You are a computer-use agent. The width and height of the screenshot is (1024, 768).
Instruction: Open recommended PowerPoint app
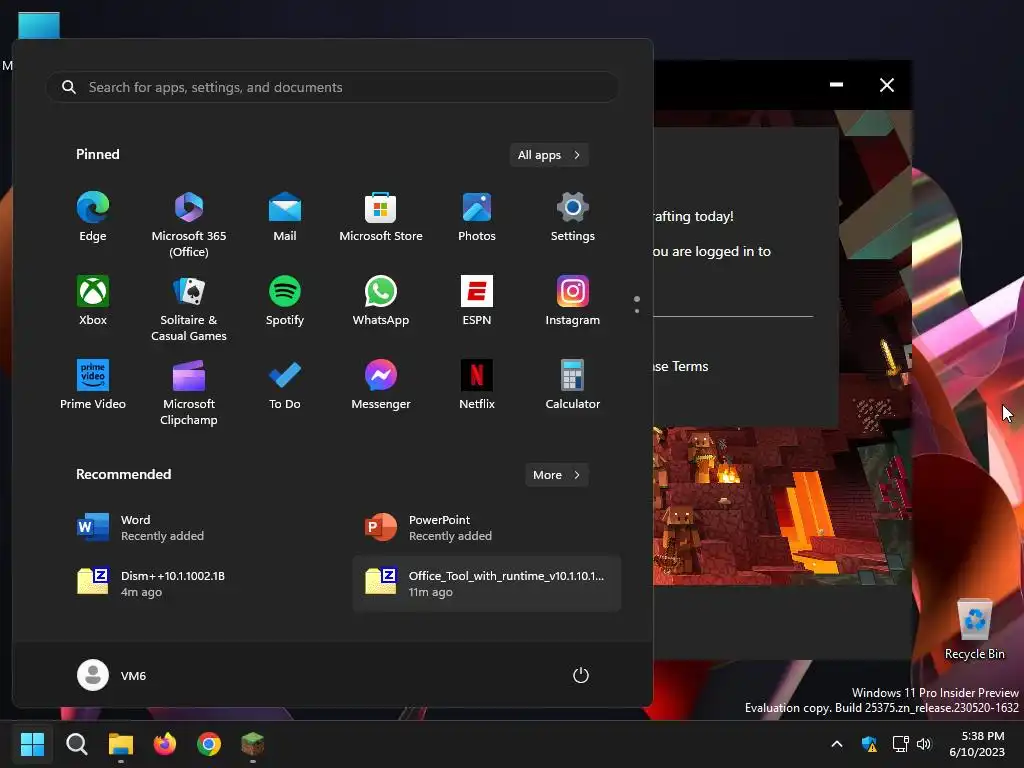point(487,528)
